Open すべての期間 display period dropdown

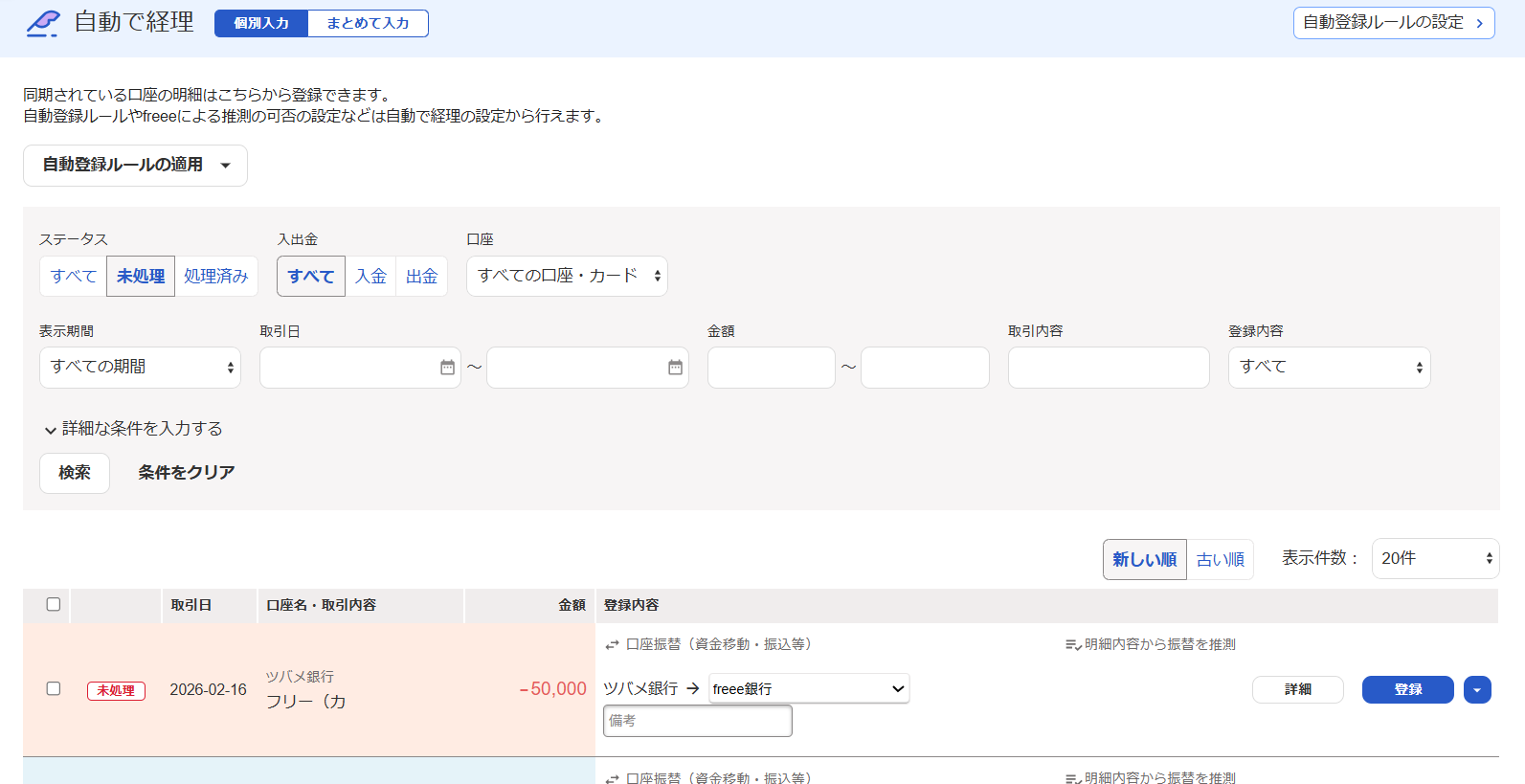140,368
